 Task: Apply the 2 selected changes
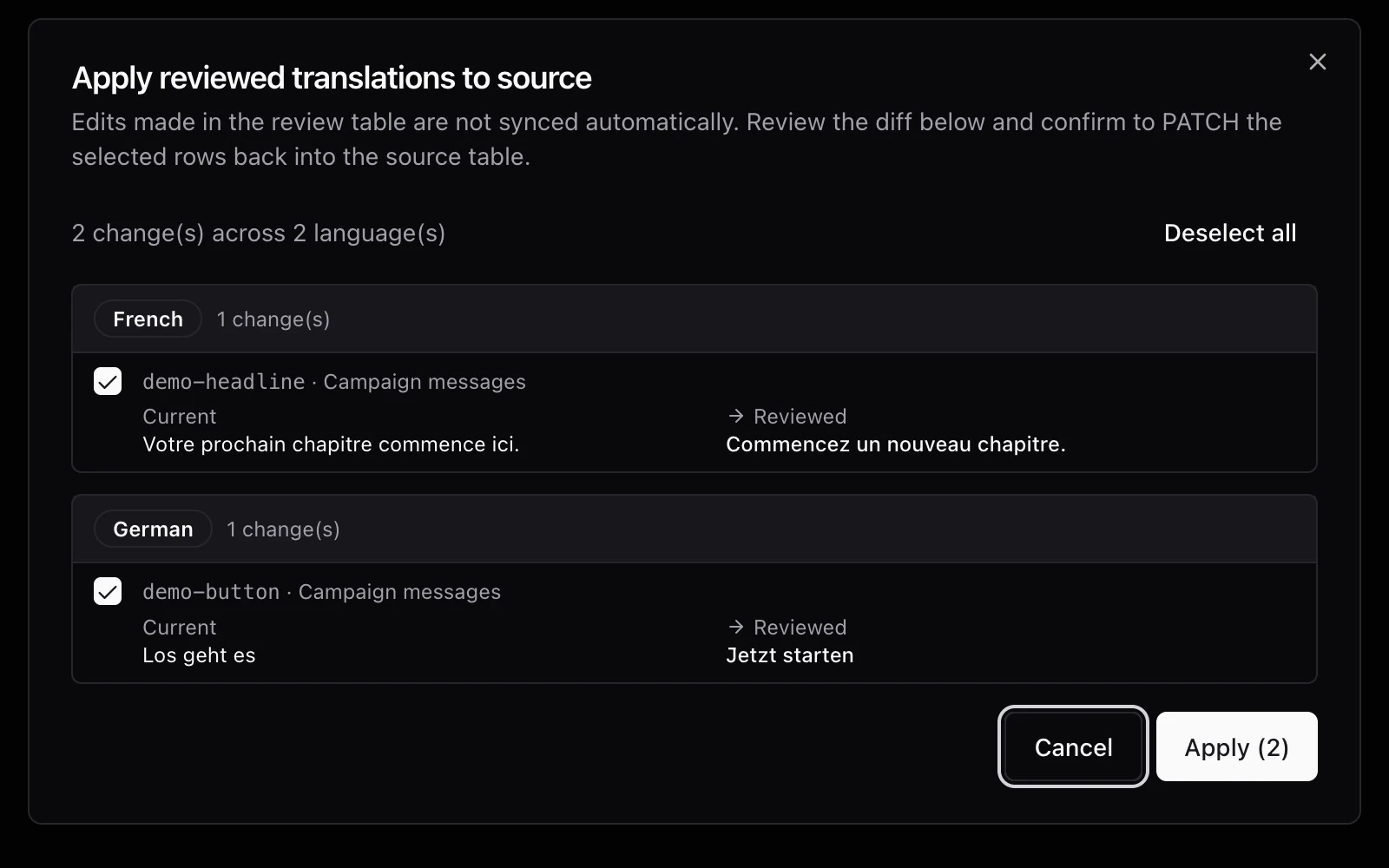[x=1236, y=746]
